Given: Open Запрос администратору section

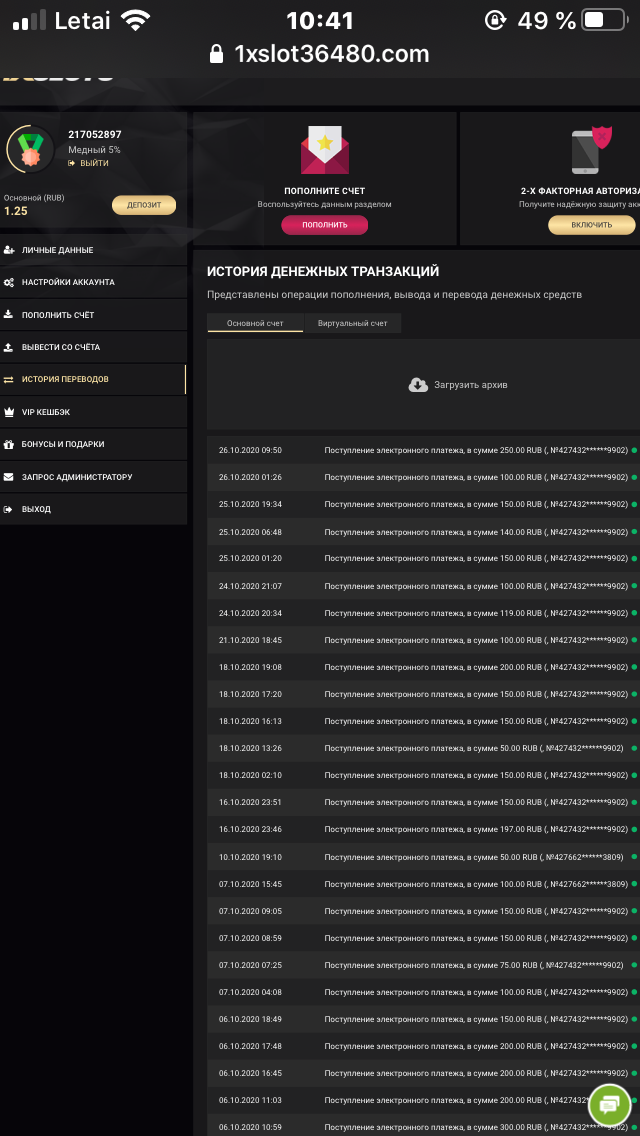Looking at the screenshot, I should [x=77, y=477].
